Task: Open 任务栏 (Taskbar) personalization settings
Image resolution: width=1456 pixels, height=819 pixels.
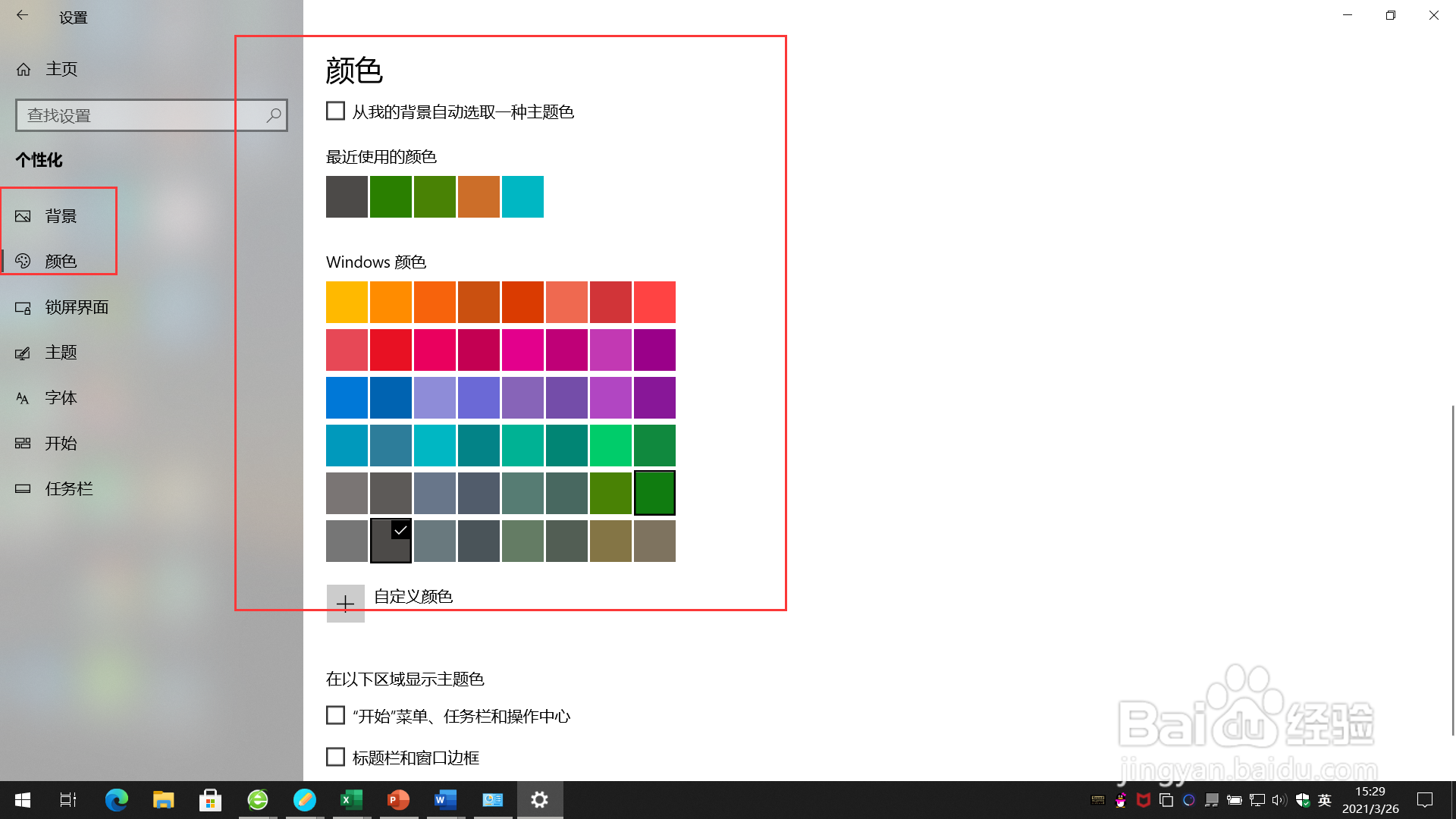Action: click(x=68, y=488)
